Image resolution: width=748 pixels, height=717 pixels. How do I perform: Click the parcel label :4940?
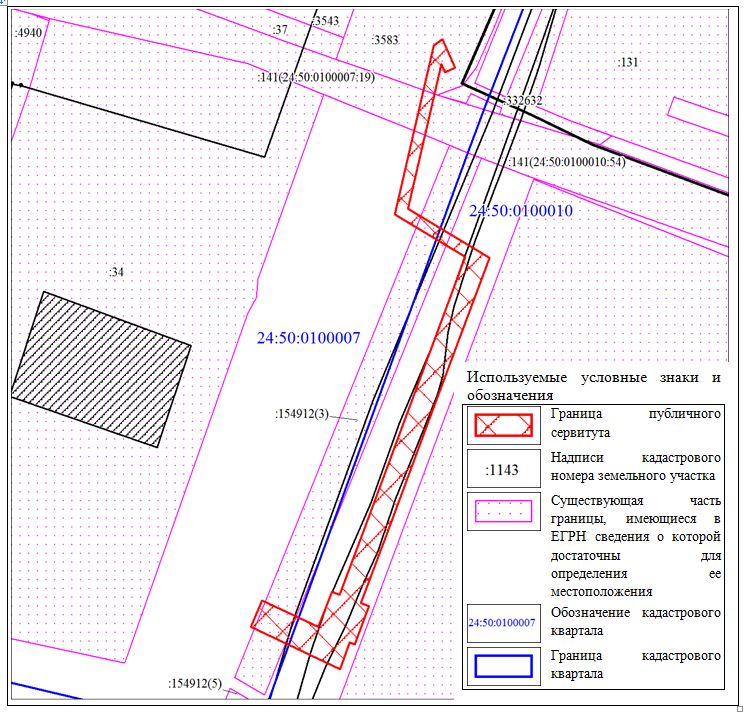(31, 33)
